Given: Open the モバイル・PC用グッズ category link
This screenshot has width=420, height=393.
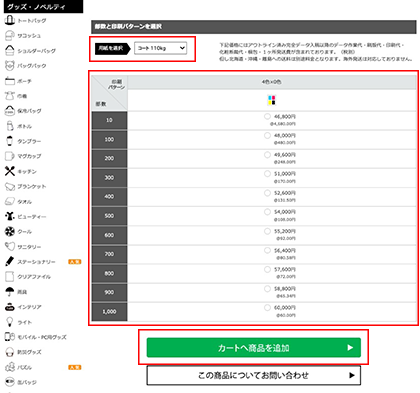Looking at the screenshot, I should tap(42, 337).
